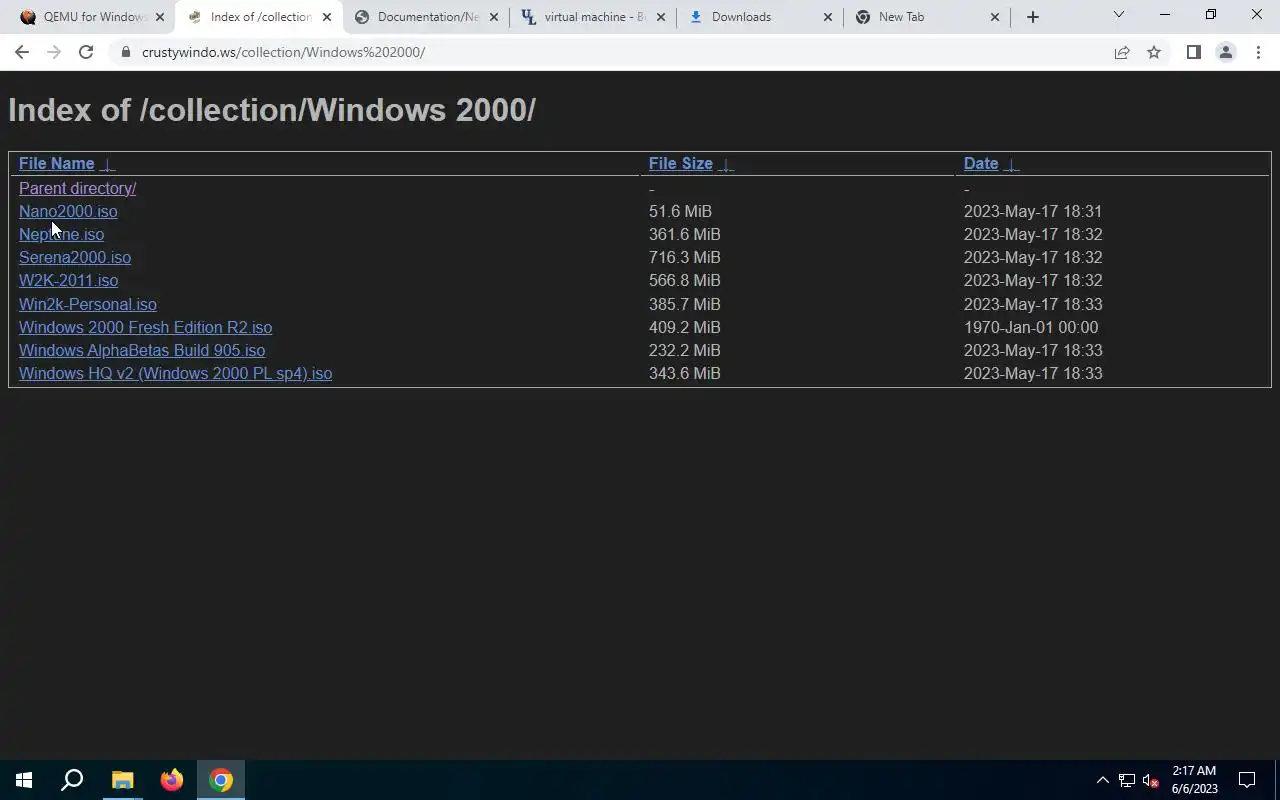Click the Chrome taskbar icon
This screenshot has height=800, width=1280.
[221, 780]
